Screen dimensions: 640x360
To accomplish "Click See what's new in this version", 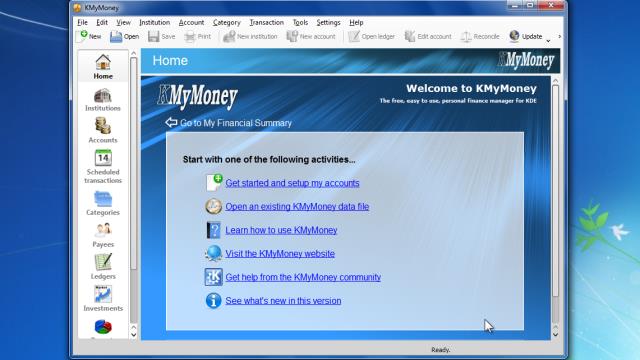I will point(283,301).
